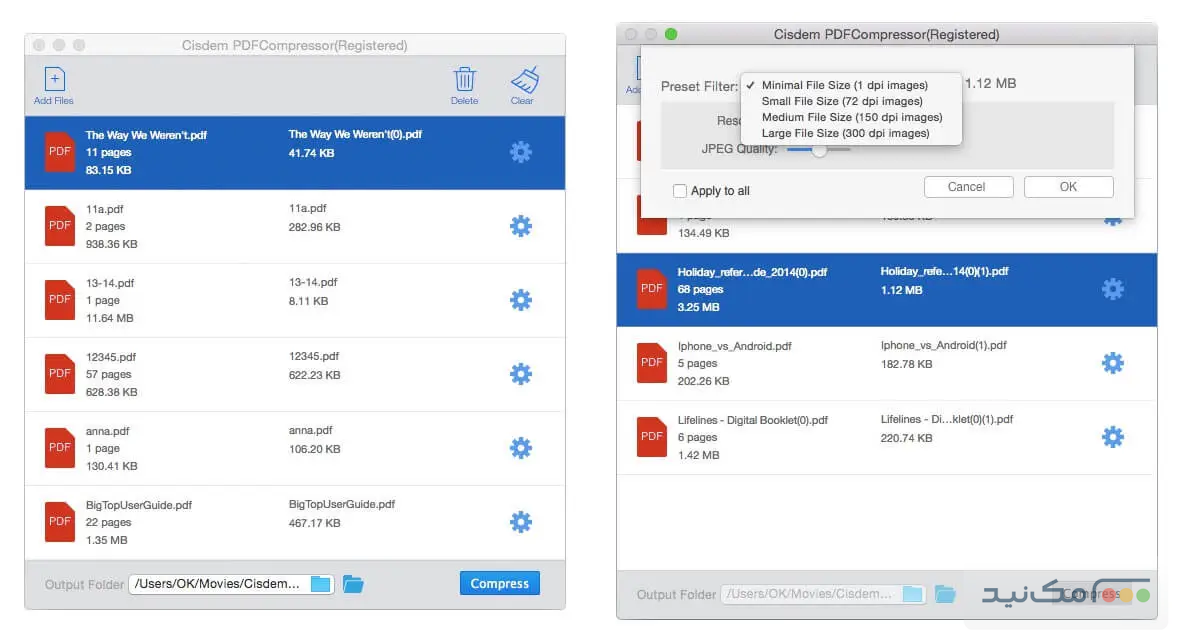This screenshot has width=1182, height=642.
Task: Choose Small File Size (72 dpi images)
Action: pos(842,101)
